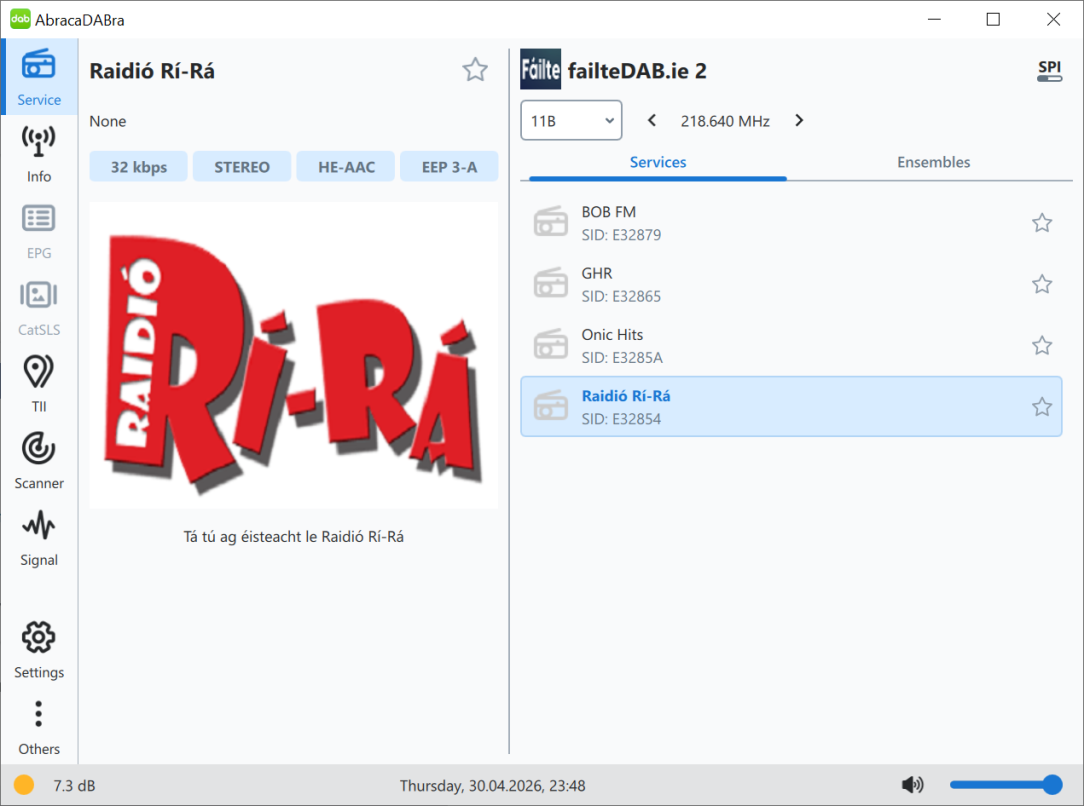
Task: Click the 32 kbps bitrate badge
Action: 138,167
